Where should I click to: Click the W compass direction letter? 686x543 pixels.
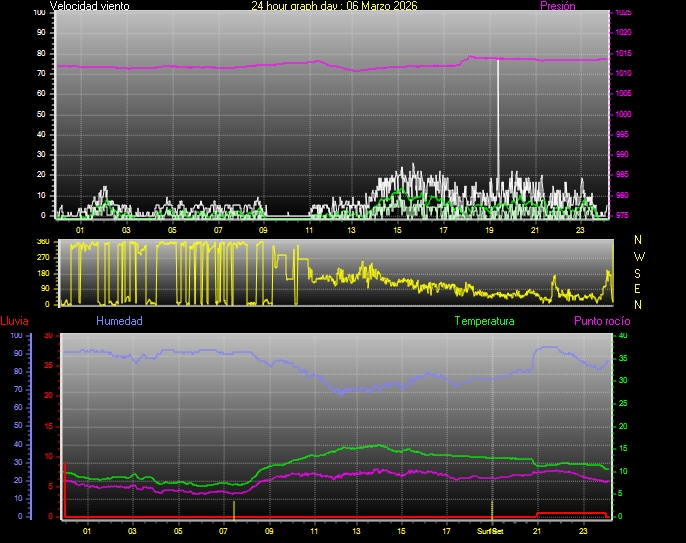639,256
